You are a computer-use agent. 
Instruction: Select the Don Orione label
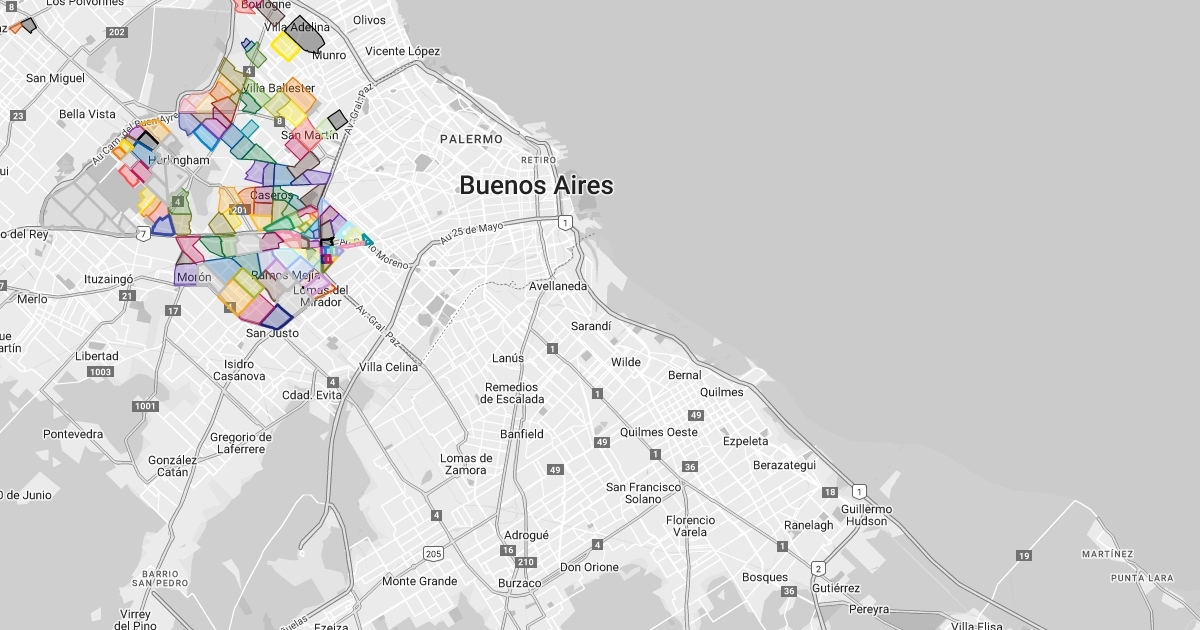(589, 567)
